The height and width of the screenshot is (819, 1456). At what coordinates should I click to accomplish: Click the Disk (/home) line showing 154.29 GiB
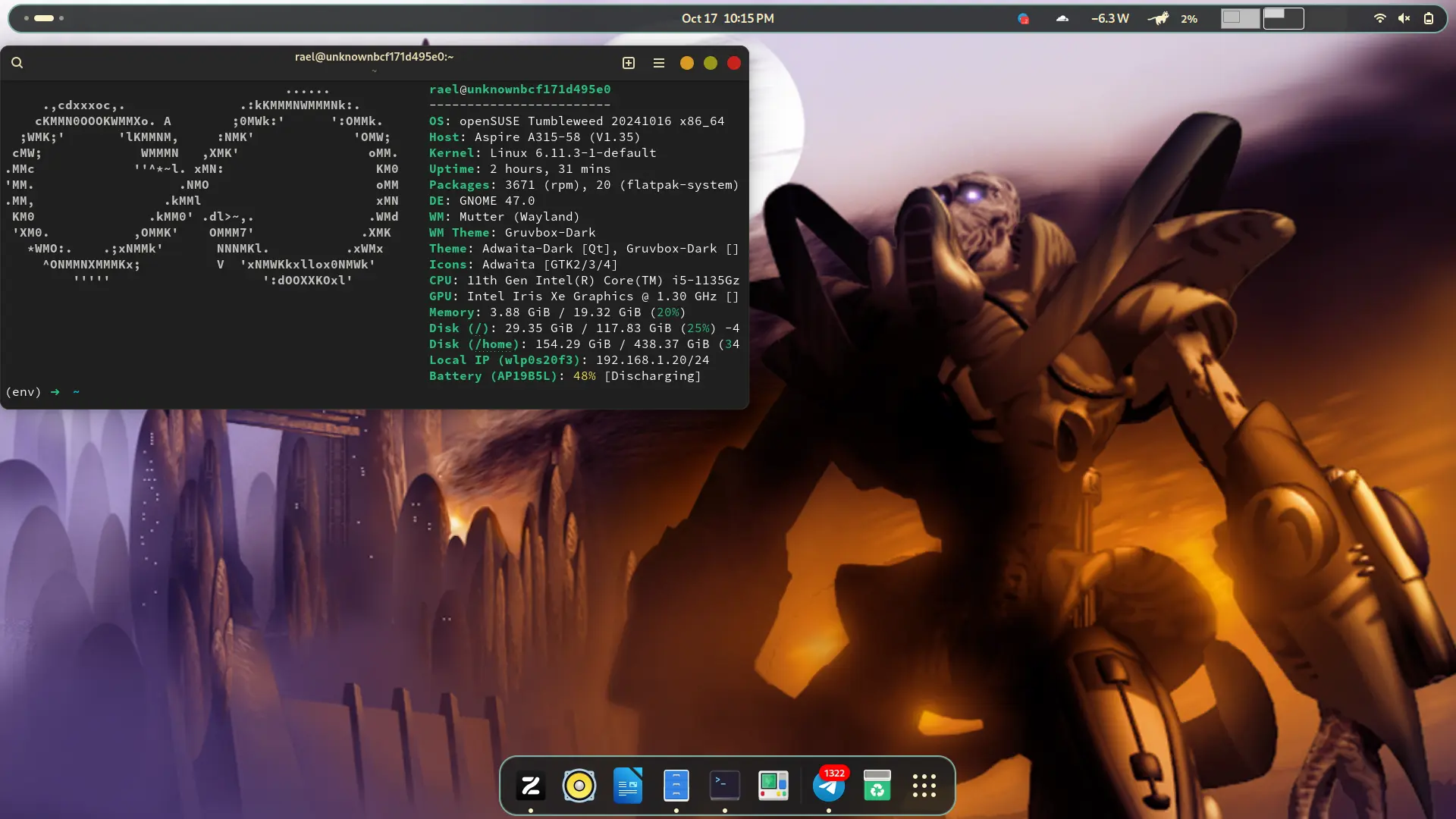(x=584, y=344)
